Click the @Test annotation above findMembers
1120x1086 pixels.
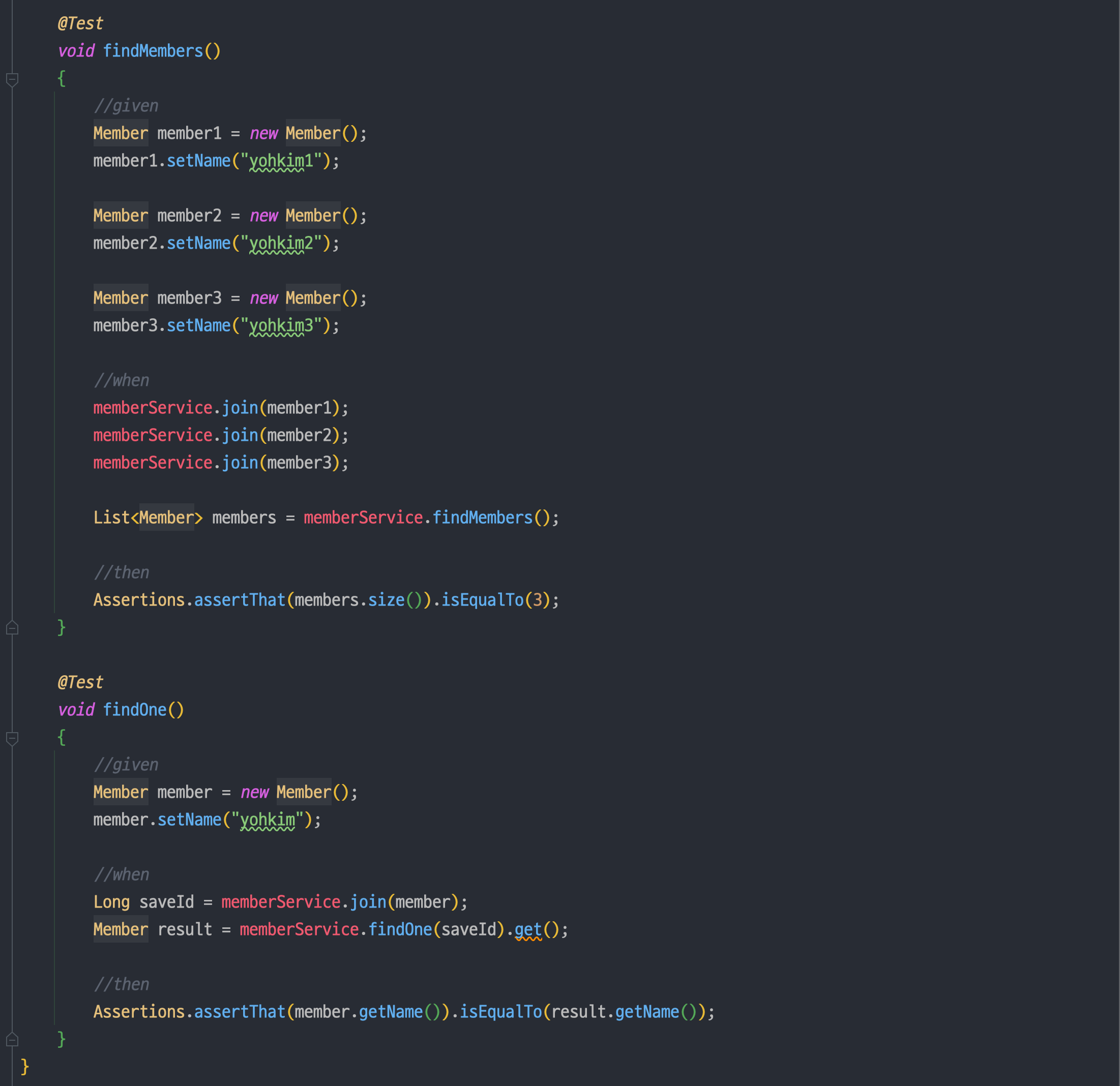pyautogui.click(x=80, y=24)
